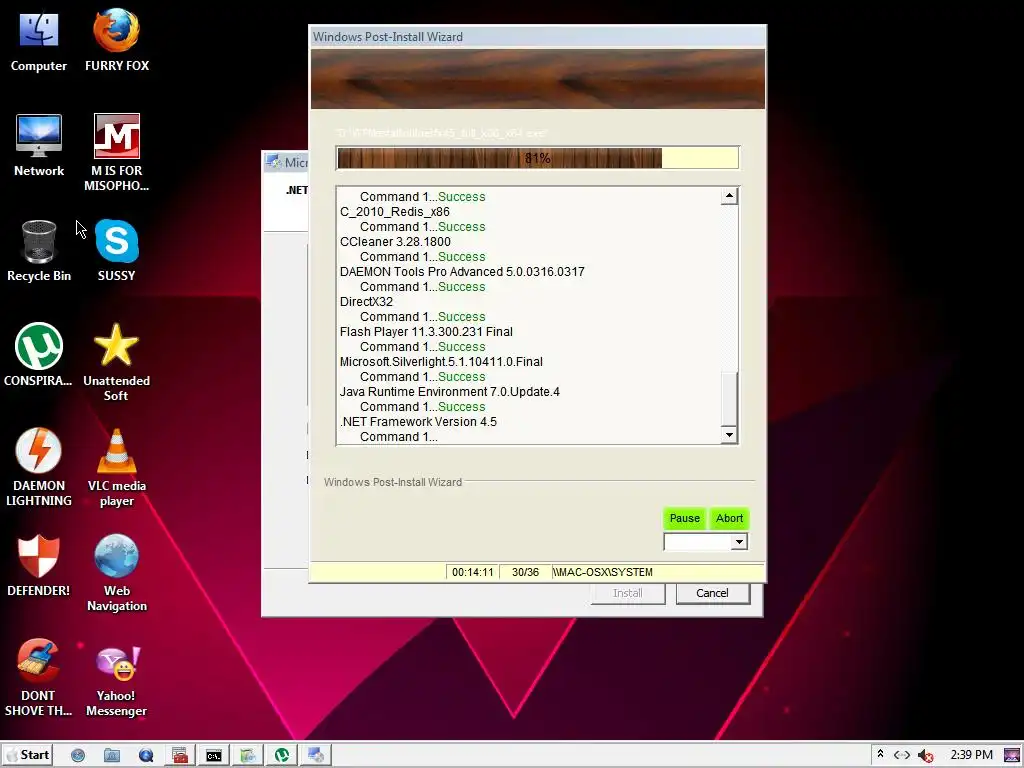
Task: Select the Microsoft.Silverlight.5.1.10411.0.Final entry
Action: (441, 362)
